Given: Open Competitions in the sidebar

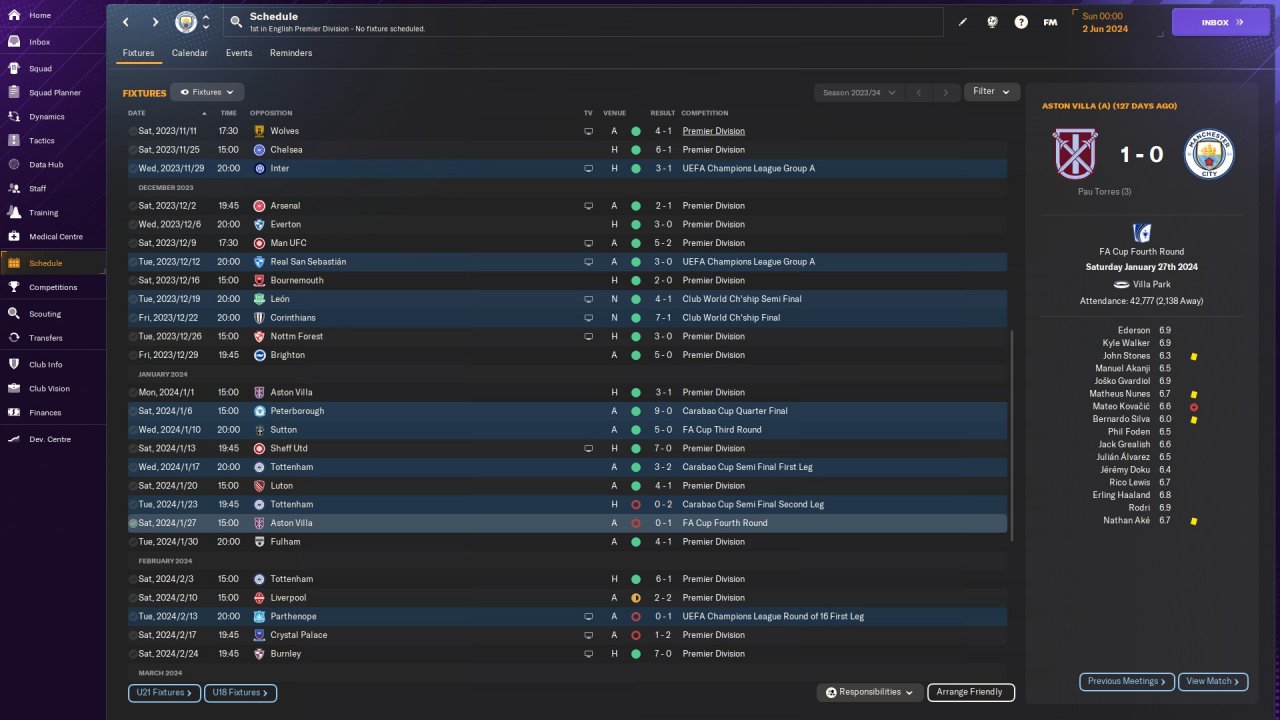Looking at the screenshot, I should (x=53, y=287).
